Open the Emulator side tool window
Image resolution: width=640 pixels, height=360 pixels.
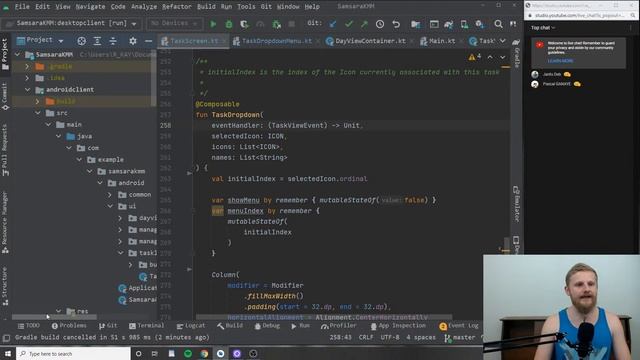(x=516, y=204)
